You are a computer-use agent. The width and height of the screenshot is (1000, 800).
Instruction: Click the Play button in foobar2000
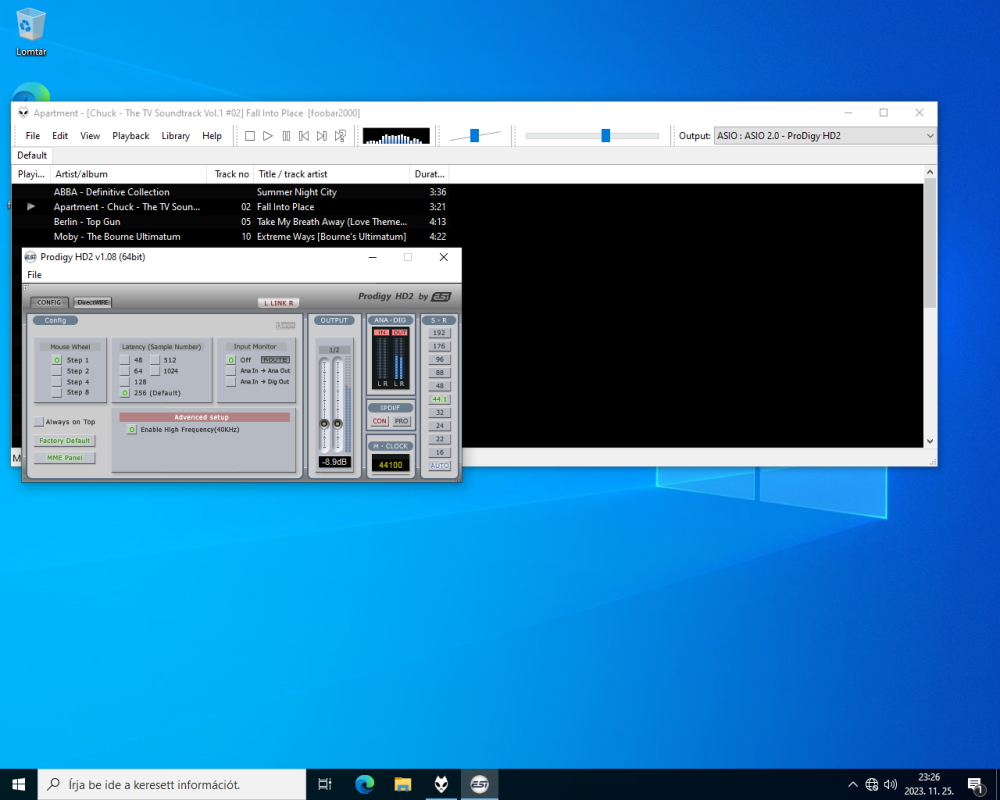268,136
